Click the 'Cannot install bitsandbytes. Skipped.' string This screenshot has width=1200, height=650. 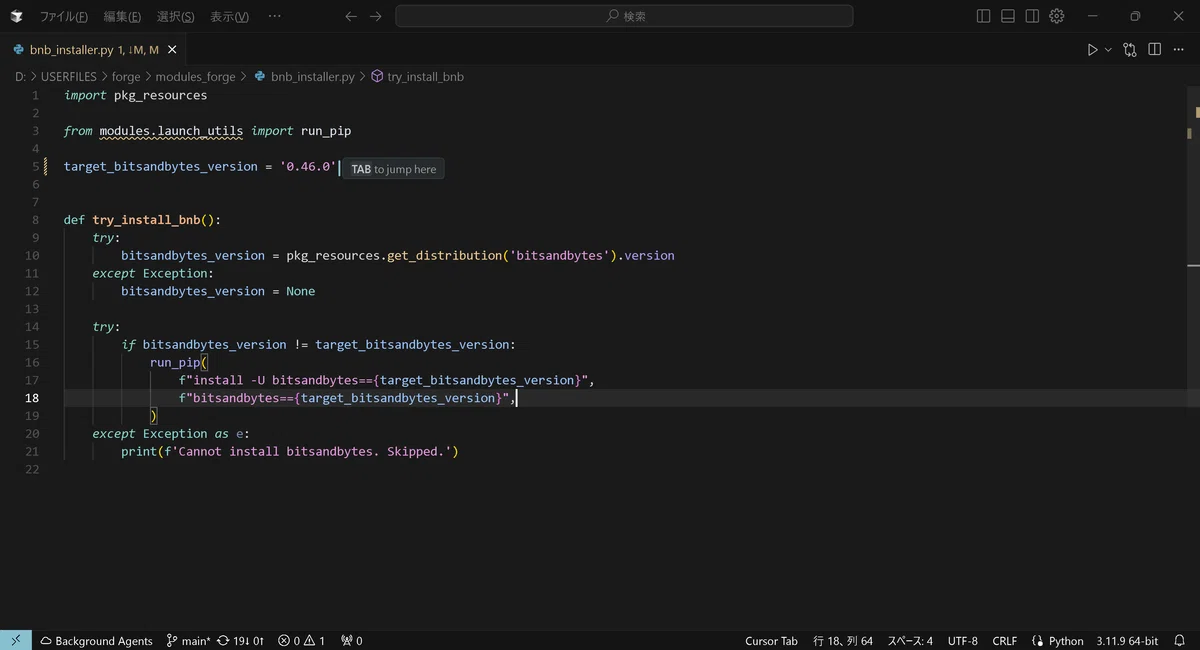click(x=312, y=451)
